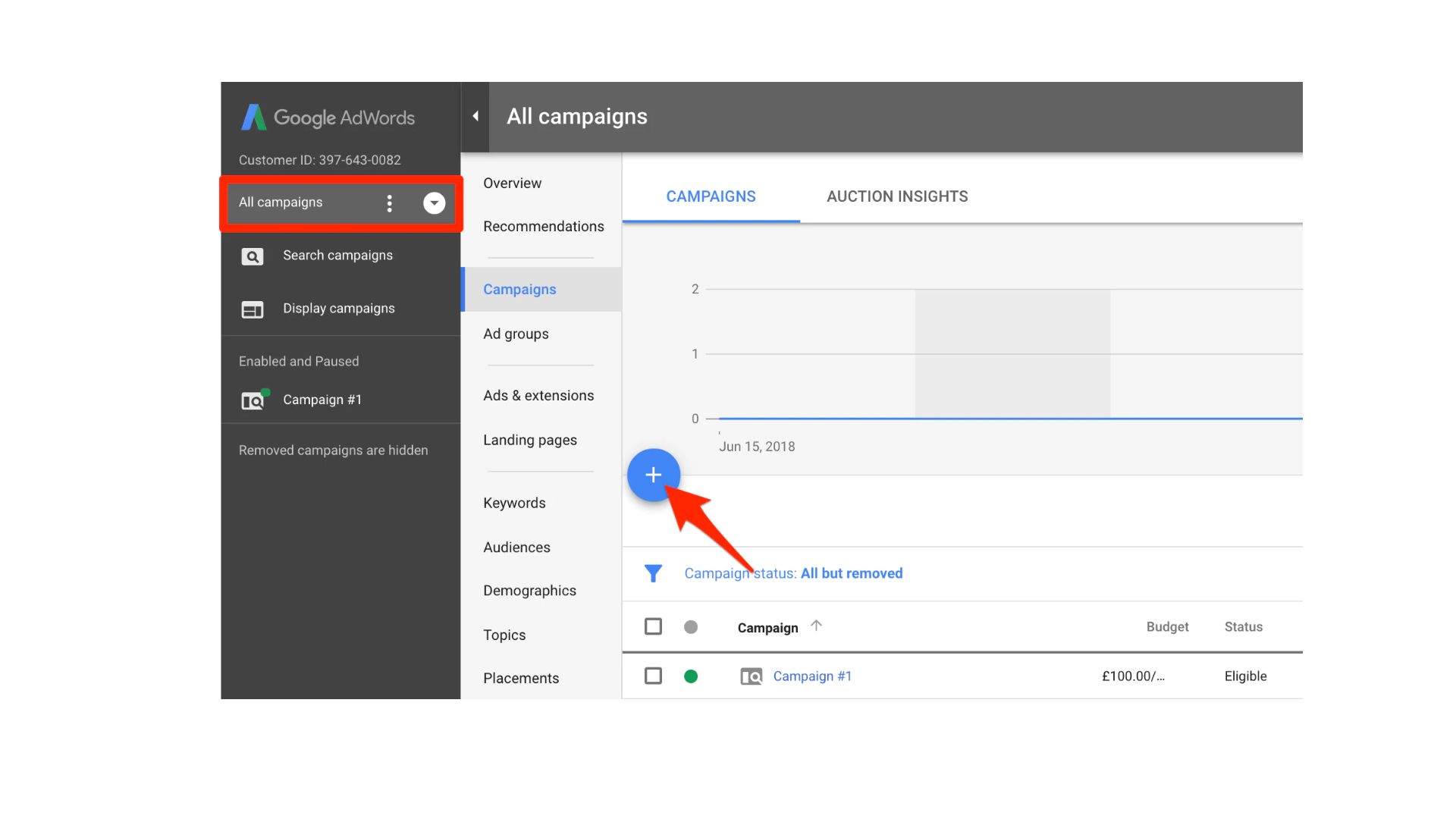The width and height of the screenshot is (1456, 819).
Task: Expand the All campaigns dropdown arrow
Action: coord(434,202)
